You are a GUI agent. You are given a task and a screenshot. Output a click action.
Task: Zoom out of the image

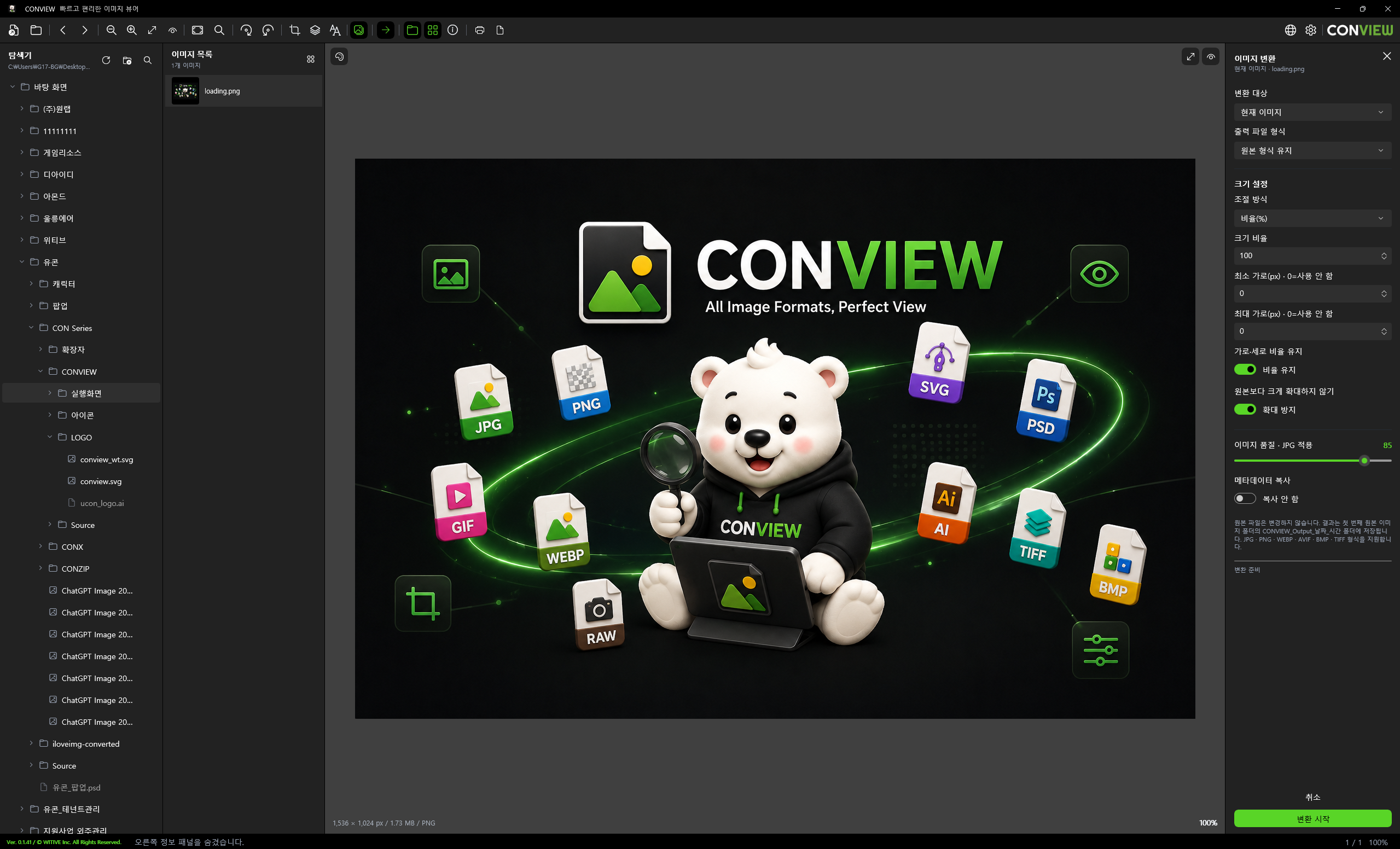pos(112,30)
